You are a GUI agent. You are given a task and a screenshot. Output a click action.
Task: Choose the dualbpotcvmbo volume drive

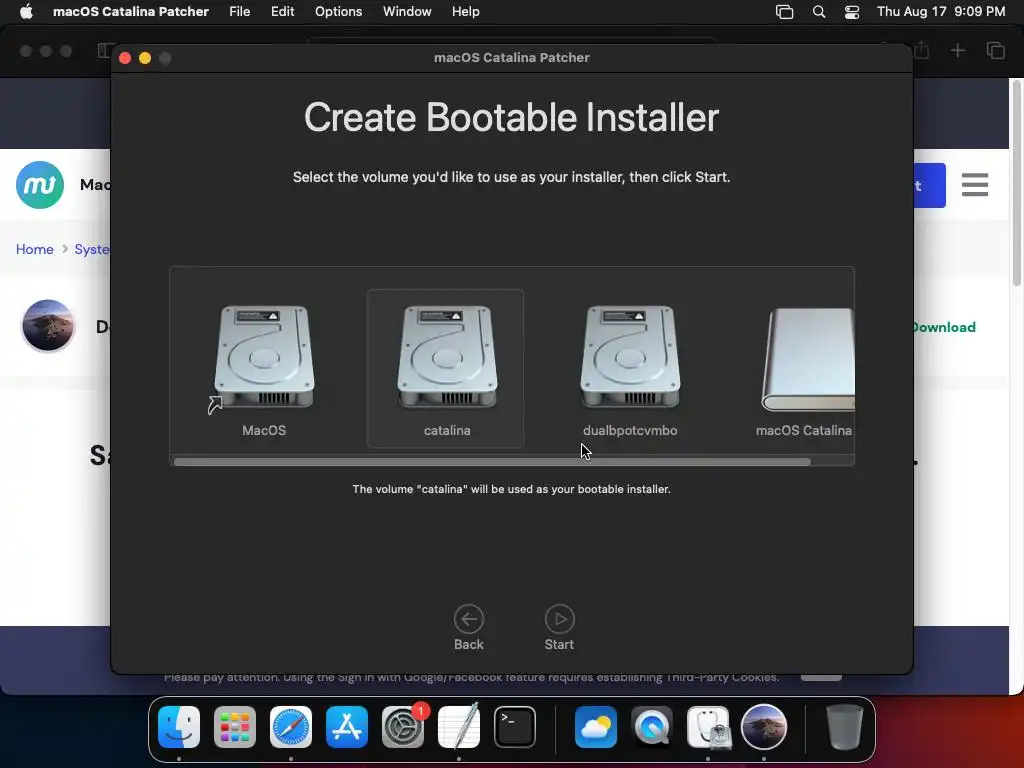[x=630, y=357]
